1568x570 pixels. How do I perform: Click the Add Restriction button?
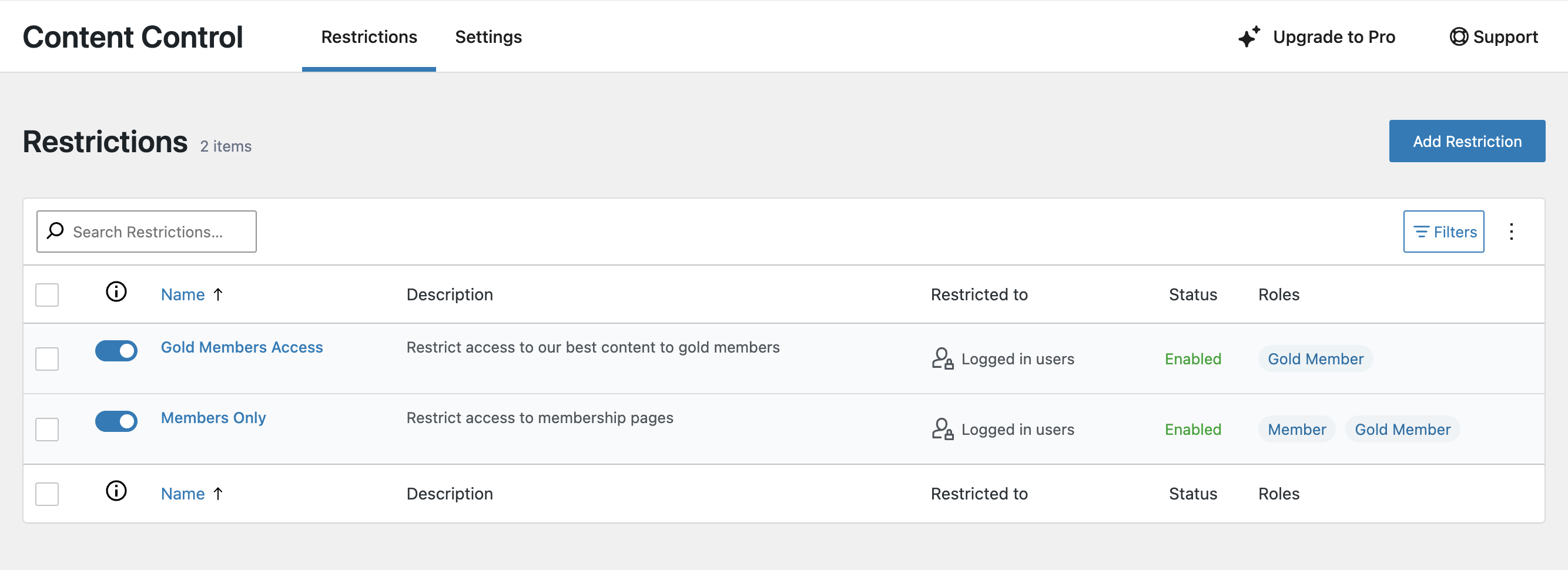[1467, 141]
